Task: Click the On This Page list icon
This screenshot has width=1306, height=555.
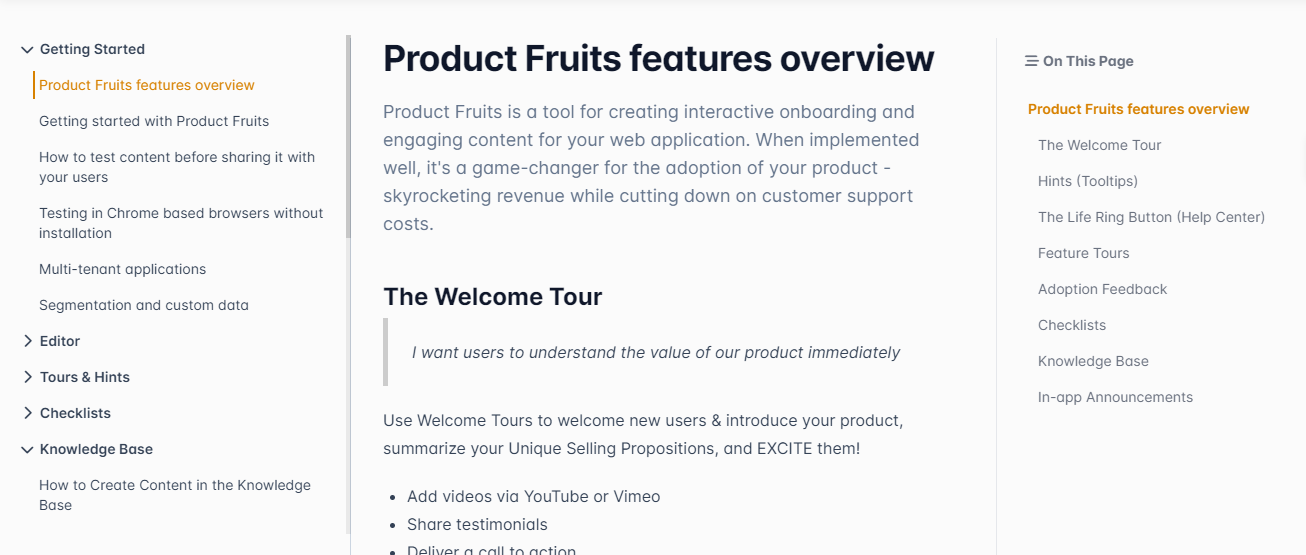Action: [x=1031, y=61]
